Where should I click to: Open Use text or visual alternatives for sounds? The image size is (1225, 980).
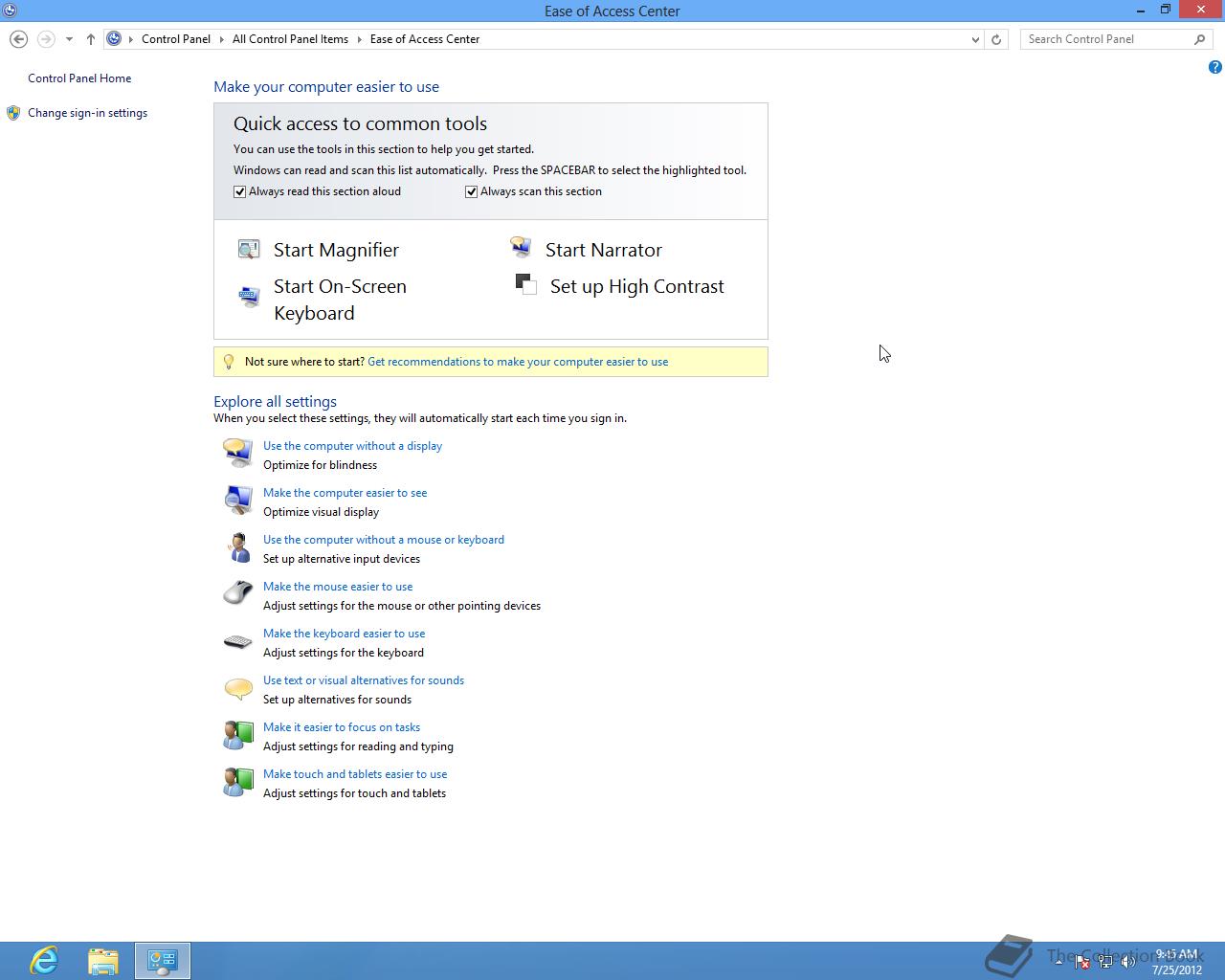tap(364, 680)
